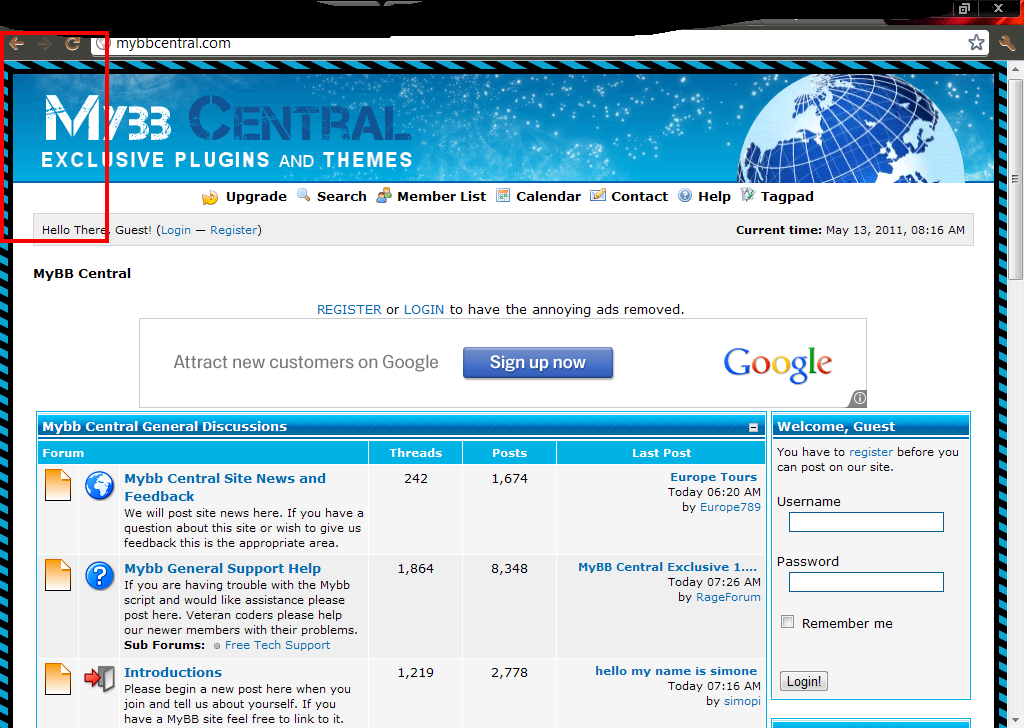Click the Tagpad notepad icon

point(748,195)
